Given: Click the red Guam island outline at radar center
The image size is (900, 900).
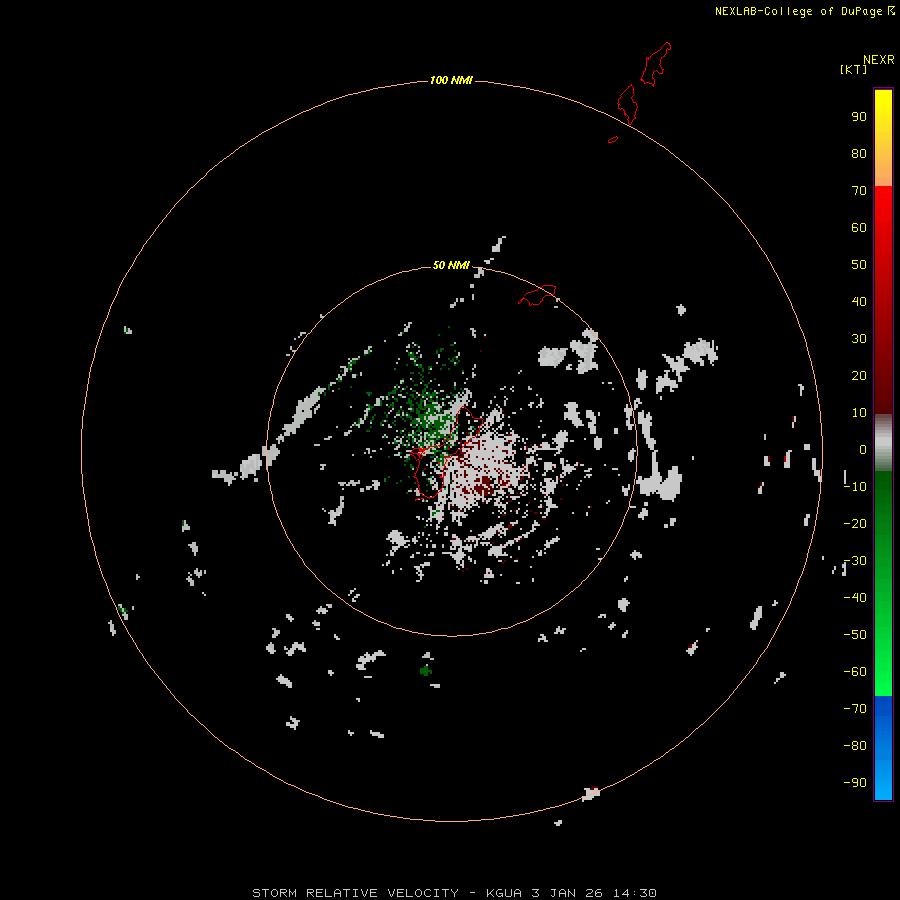Looking at the screenshot, I should (447, 452).
